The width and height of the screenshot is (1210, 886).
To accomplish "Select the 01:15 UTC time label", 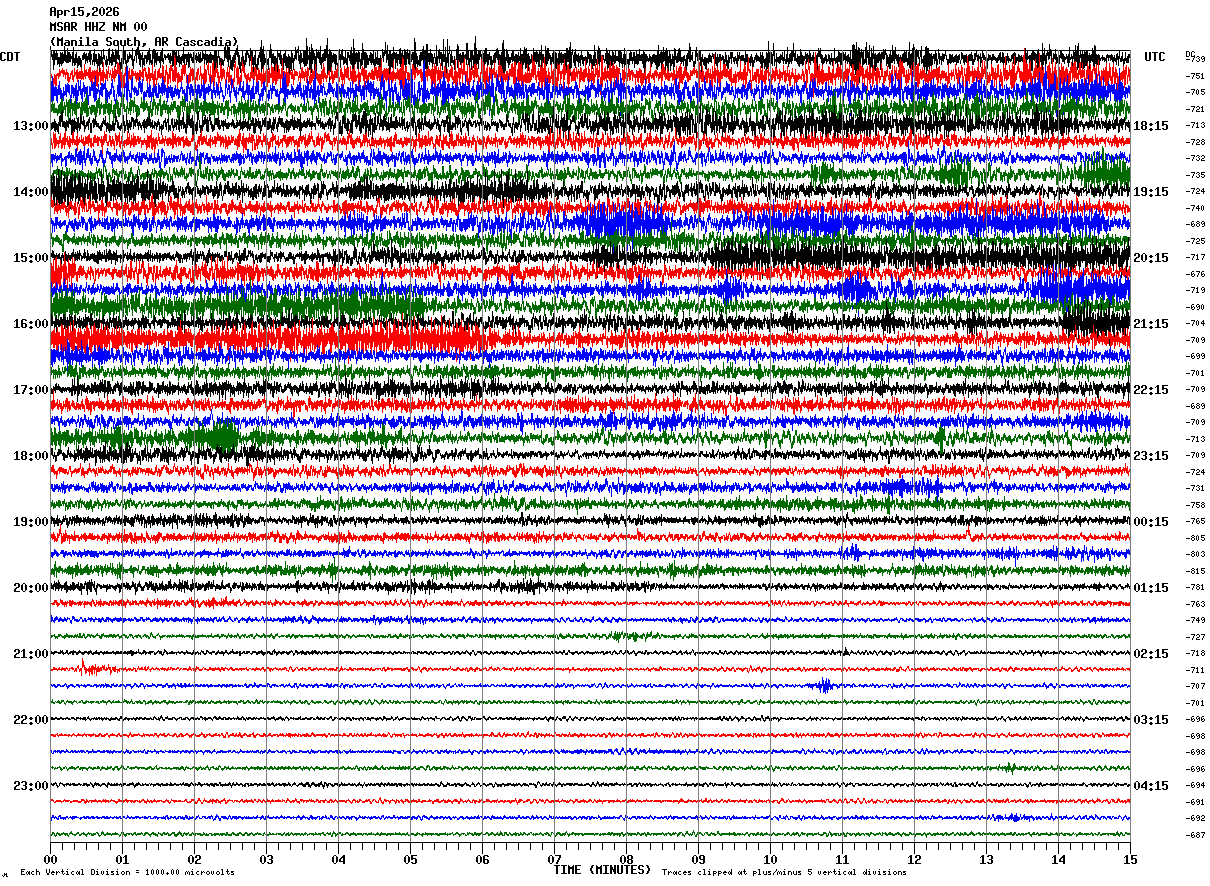I will 1150,588.
